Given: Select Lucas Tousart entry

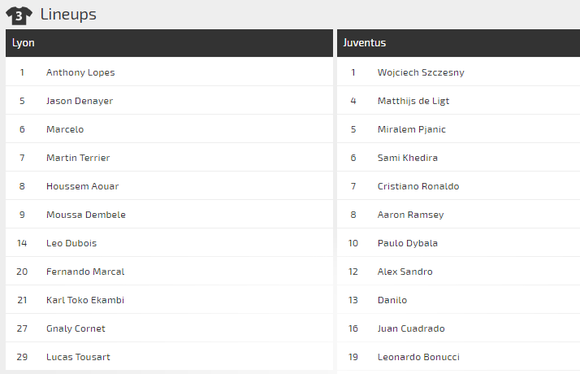Looking at the screenshot, I should coord(78,357).
